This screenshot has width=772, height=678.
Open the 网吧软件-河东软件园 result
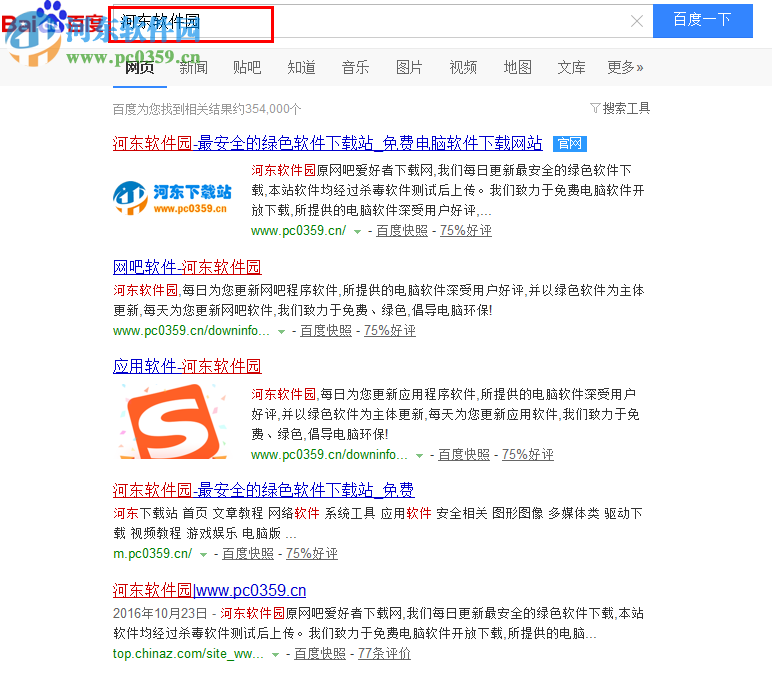(x=187, y=267)
